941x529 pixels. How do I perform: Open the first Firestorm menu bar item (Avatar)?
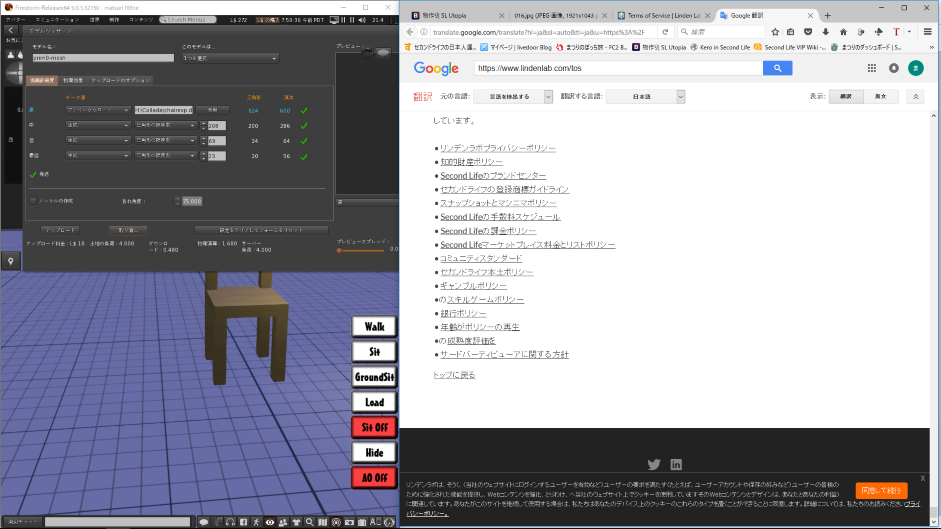[16, 20]
